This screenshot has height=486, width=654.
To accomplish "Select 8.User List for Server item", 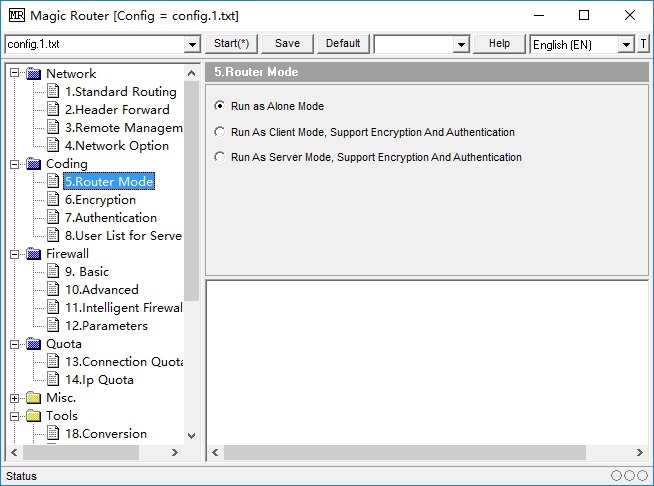I will pyautogui.click(x=123, y=235).
